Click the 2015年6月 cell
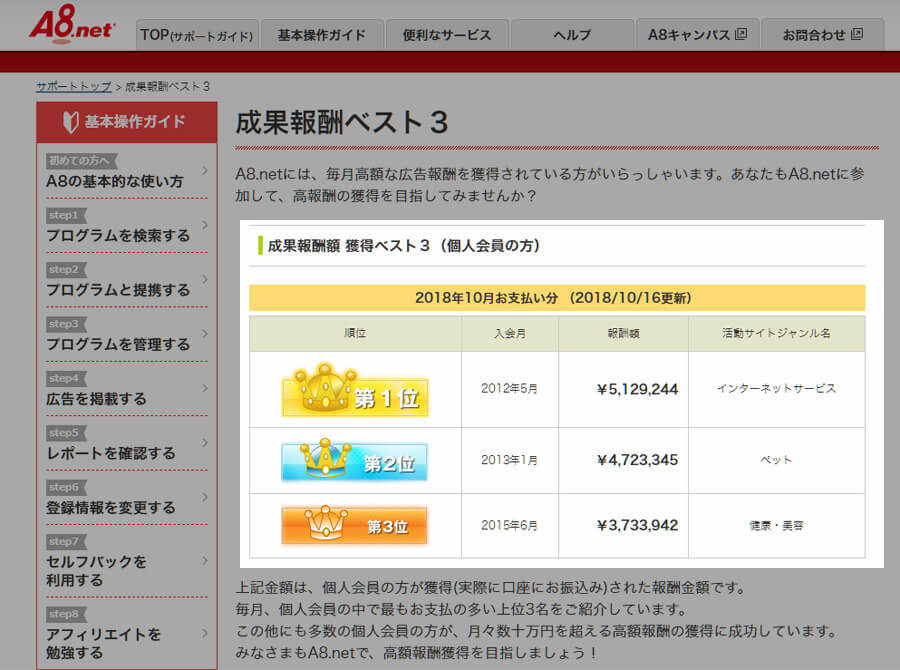This screenshot has width=900, height=670. coord(510,525)
